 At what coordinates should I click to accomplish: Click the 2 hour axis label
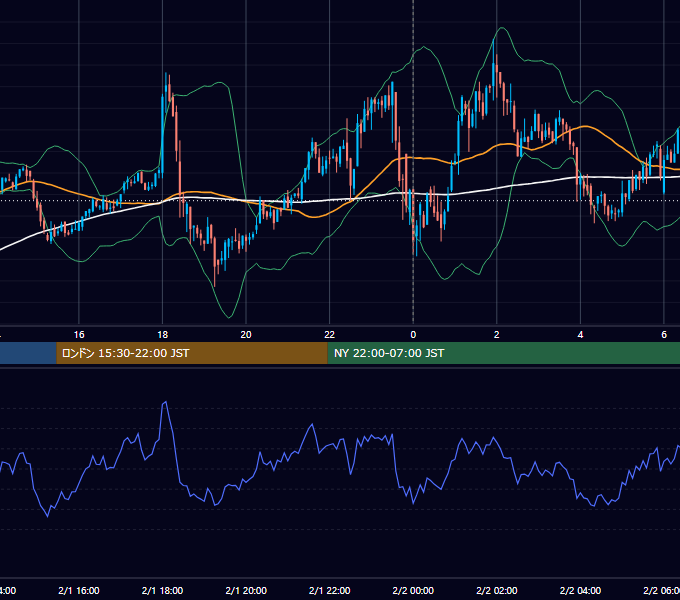point(497,335)
